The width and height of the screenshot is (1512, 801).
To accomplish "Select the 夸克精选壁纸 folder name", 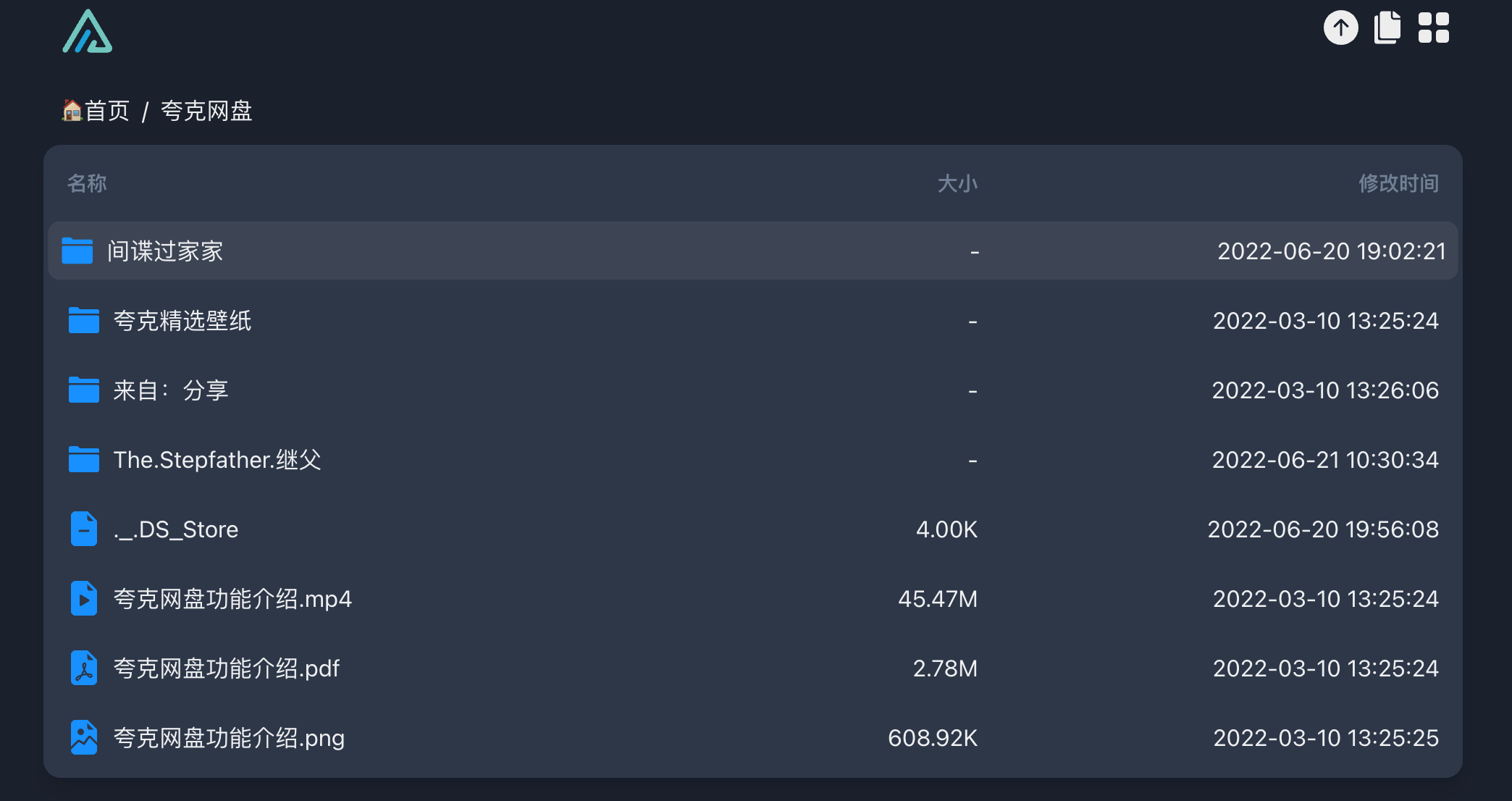I will (182, 321).
